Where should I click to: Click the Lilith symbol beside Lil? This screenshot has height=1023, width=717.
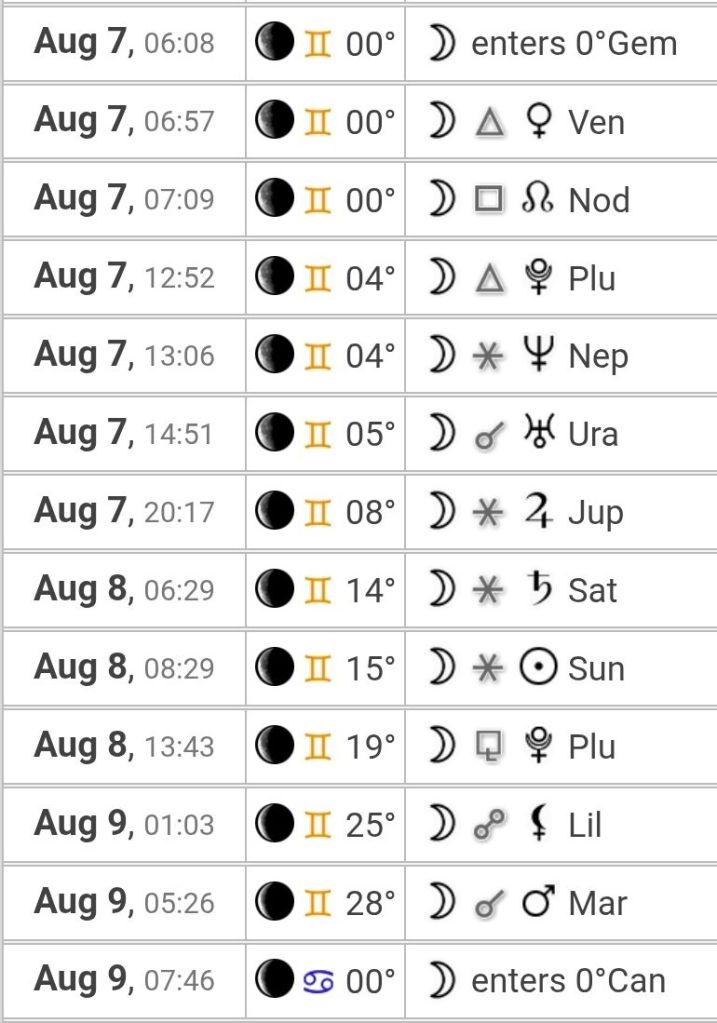pos(539,823)
